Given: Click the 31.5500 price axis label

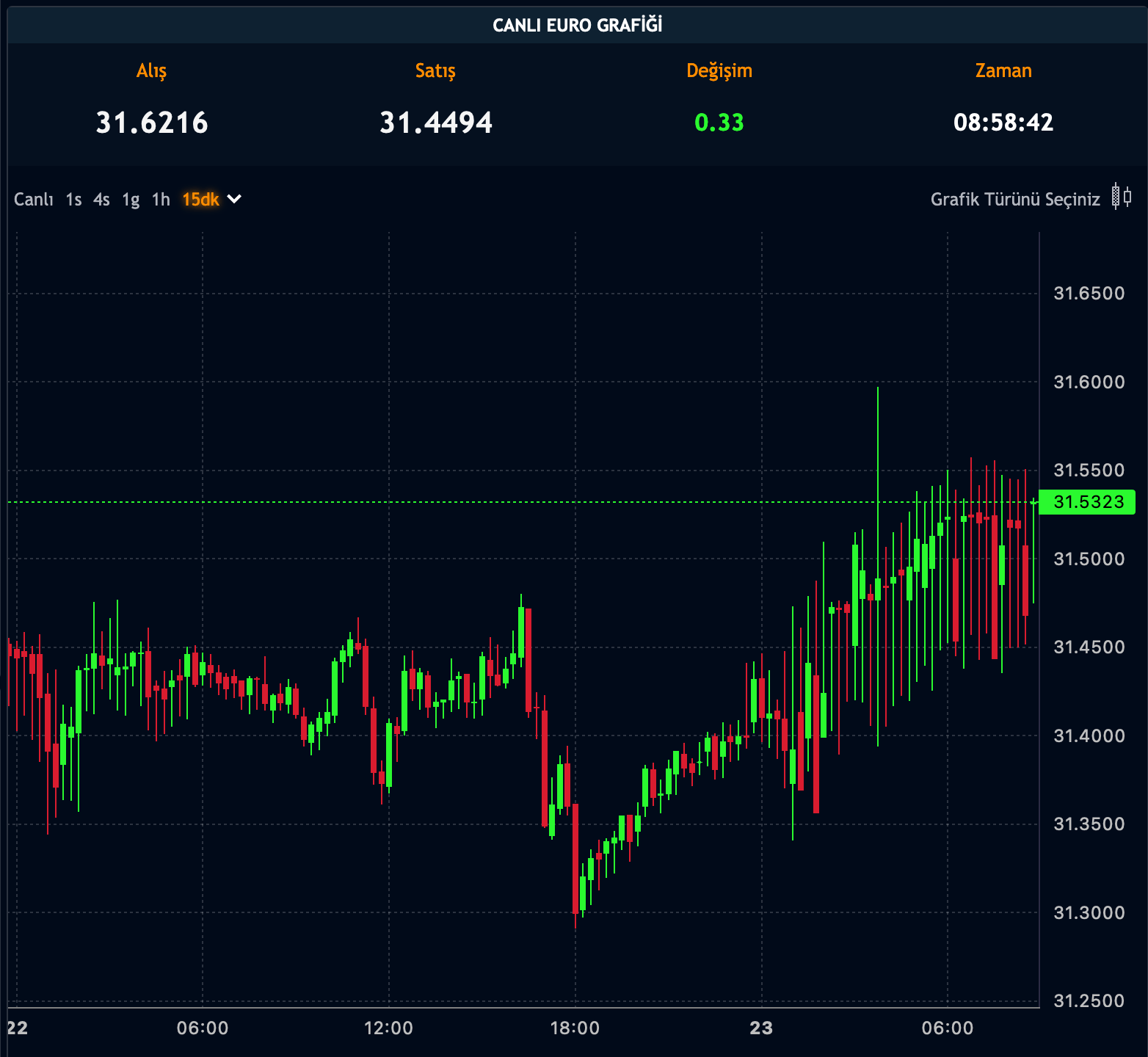Looking at the screenshot, I should [x=1089, y=471].
